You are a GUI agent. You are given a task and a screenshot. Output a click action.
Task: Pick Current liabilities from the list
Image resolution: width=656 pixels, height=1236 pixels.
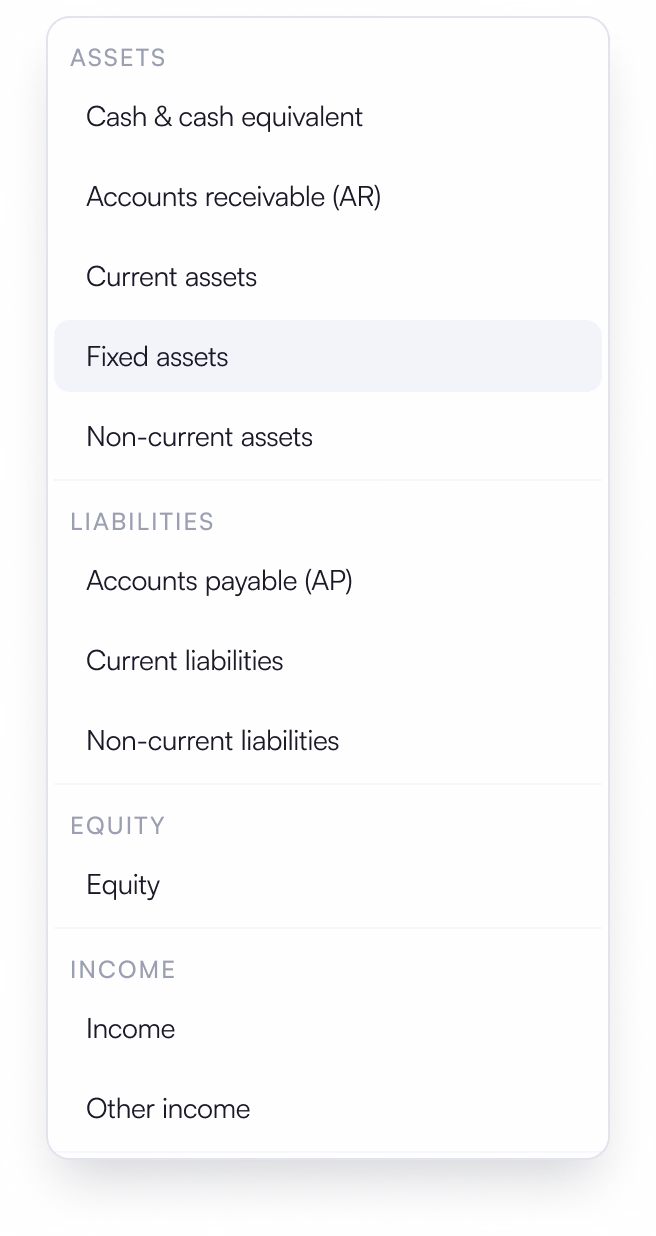click(x=328, y=661)
